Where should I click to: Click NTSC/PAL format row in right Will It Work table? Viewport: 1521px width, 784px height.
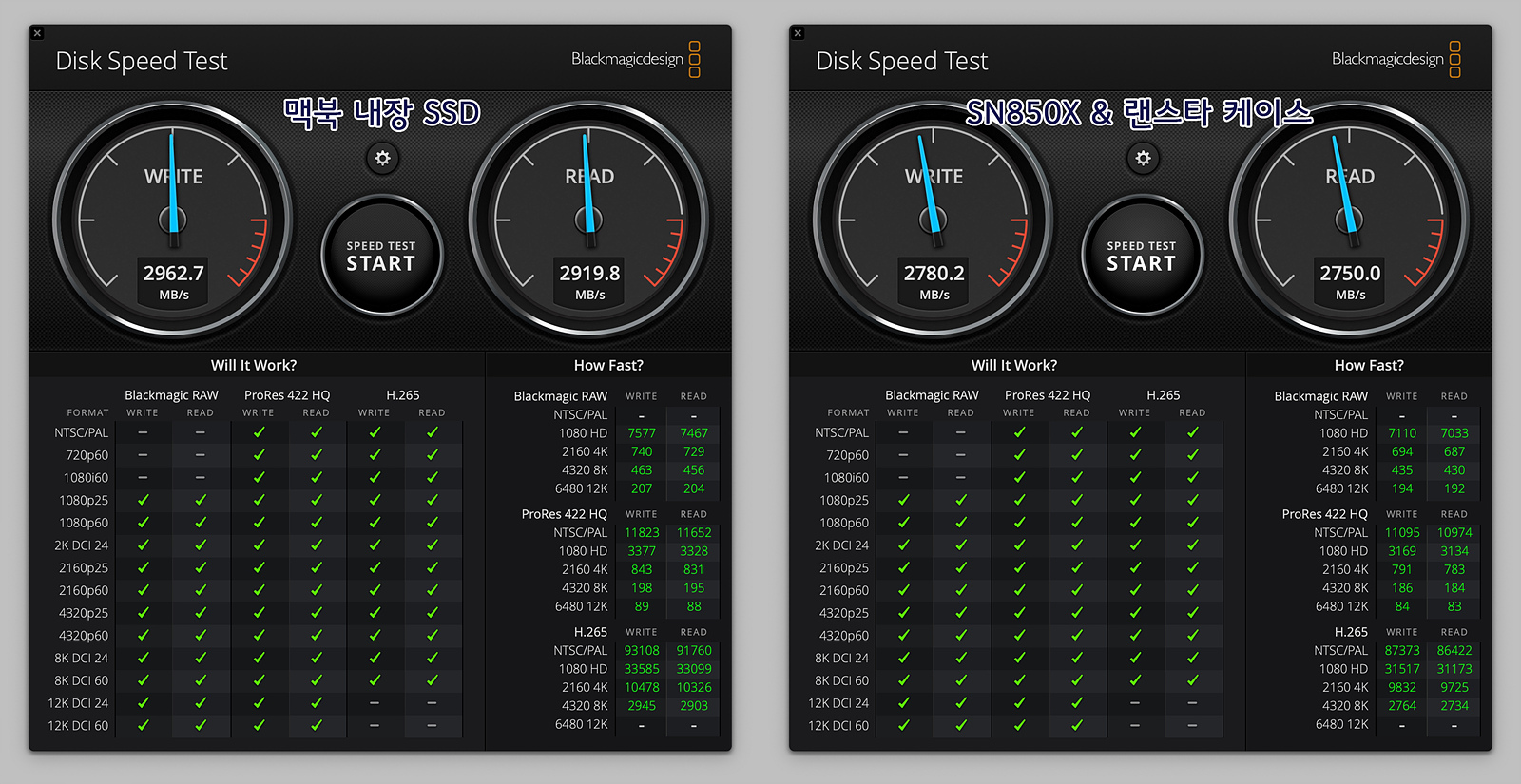point(1014,433)
